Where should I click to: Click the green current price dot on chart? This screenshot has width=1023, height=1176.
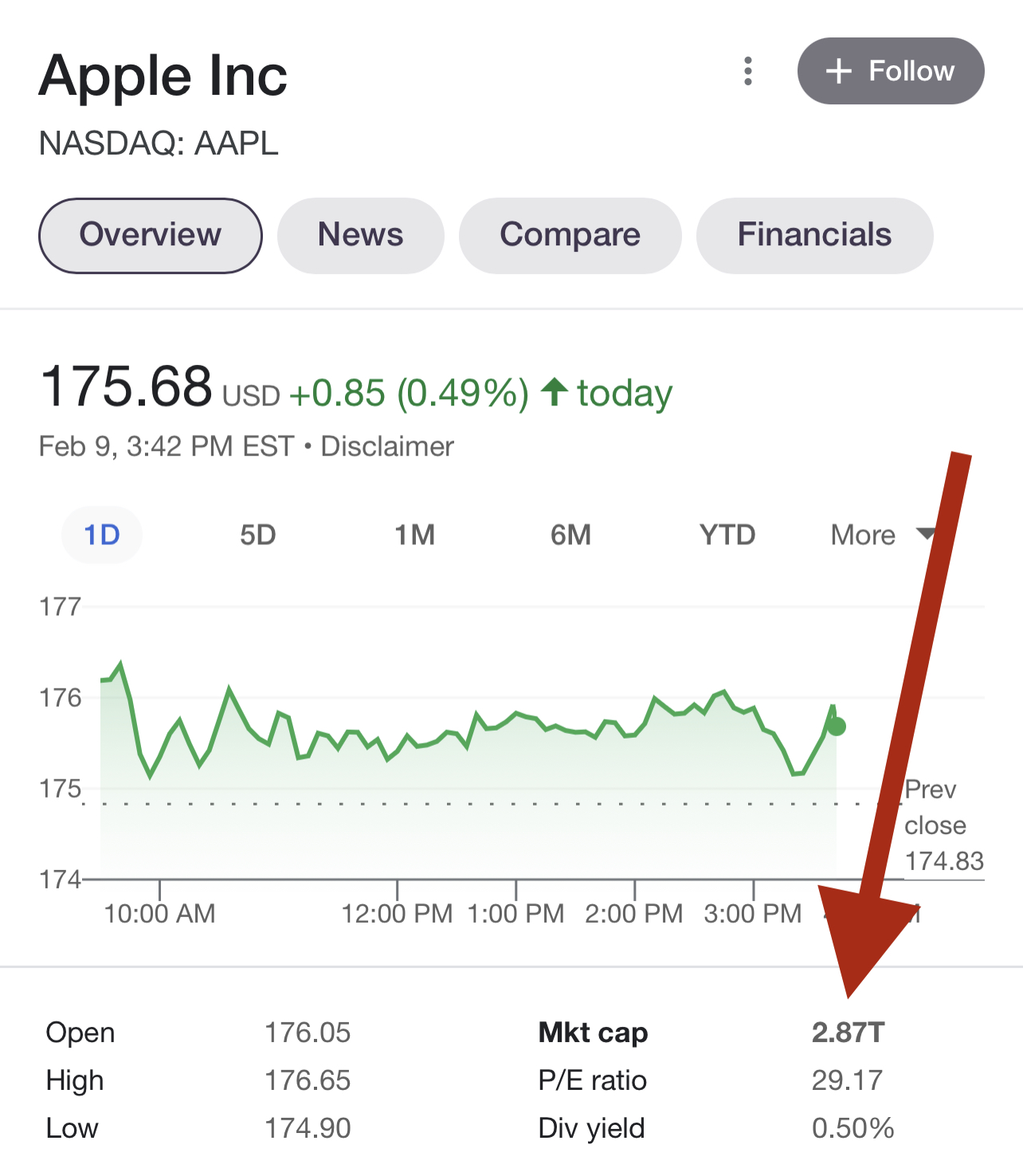836,726
